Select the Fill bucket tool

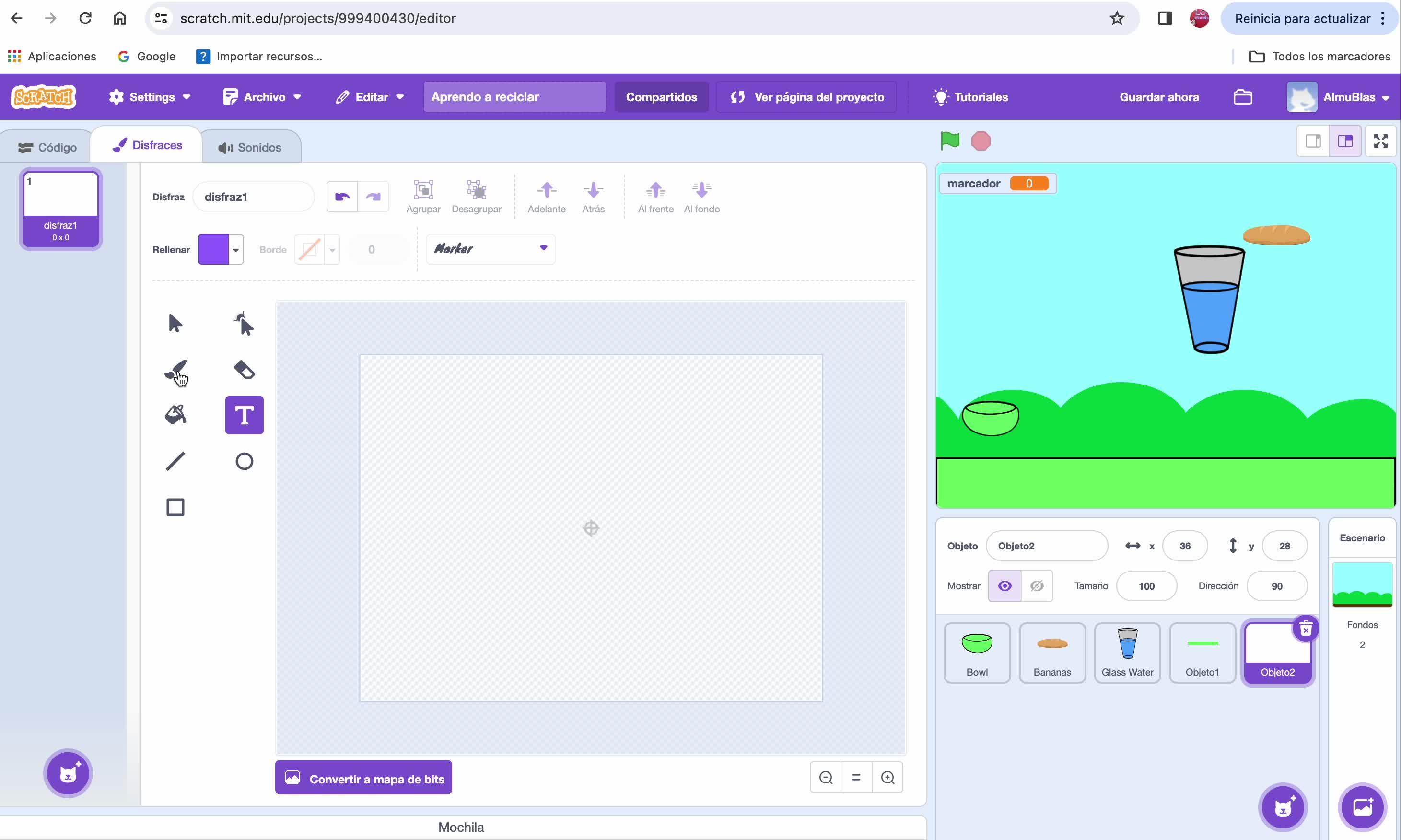click(x=175, y=415)
